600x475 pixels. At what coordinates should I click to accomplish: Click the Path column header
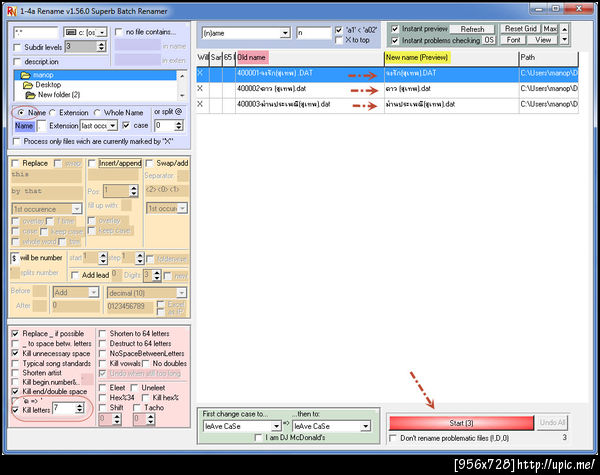pyautogui.click(x=548, y=57)
